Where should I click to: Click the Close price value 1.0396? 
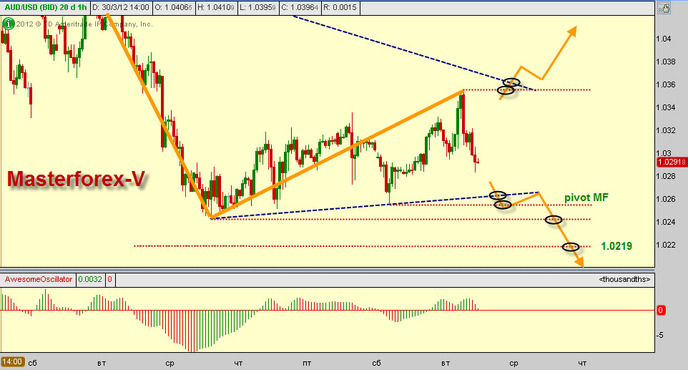coord(300,7)
